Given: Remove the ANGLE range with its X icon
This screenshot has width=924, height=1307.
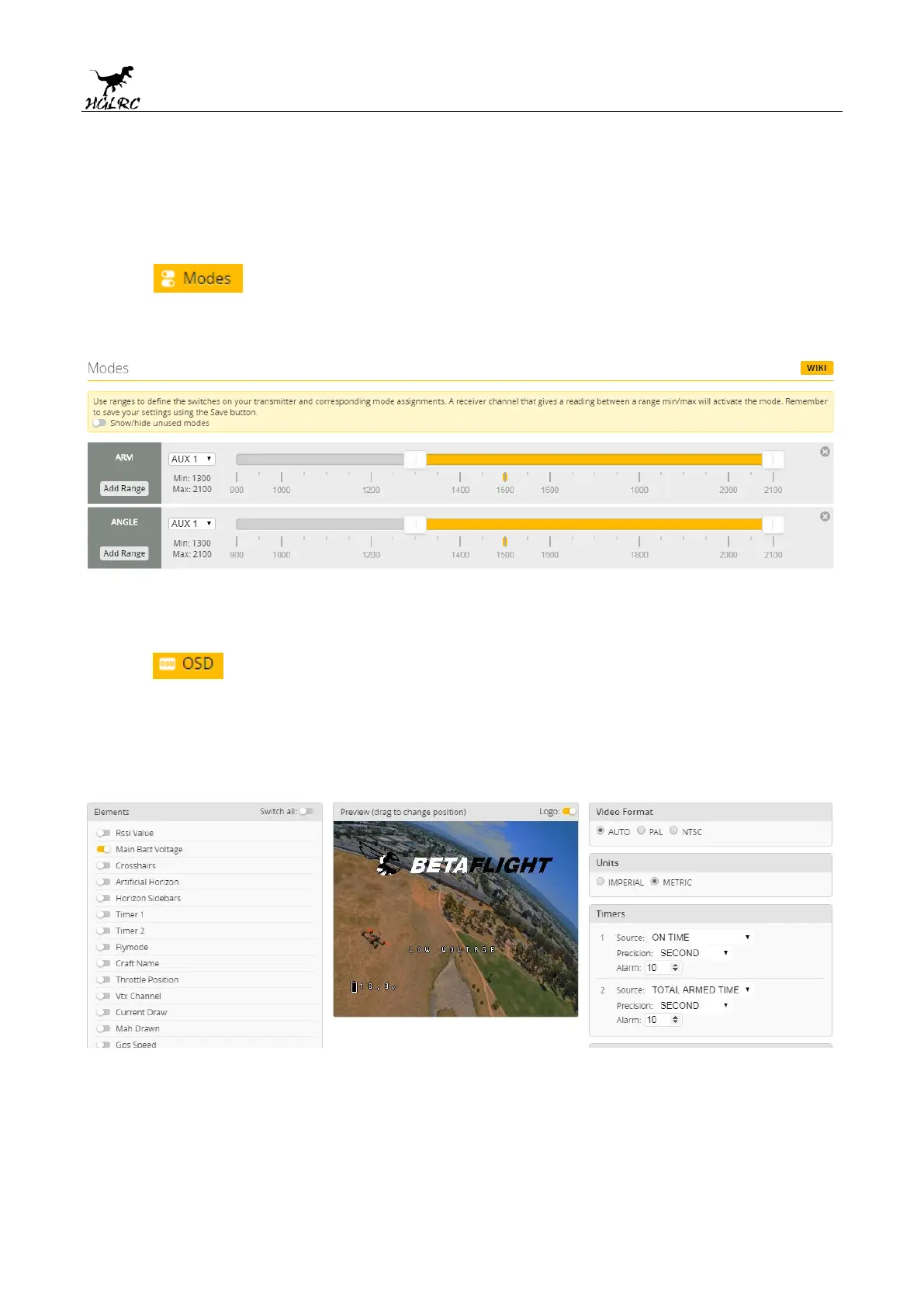Looking at the screenshot, I should coord(825,516).
